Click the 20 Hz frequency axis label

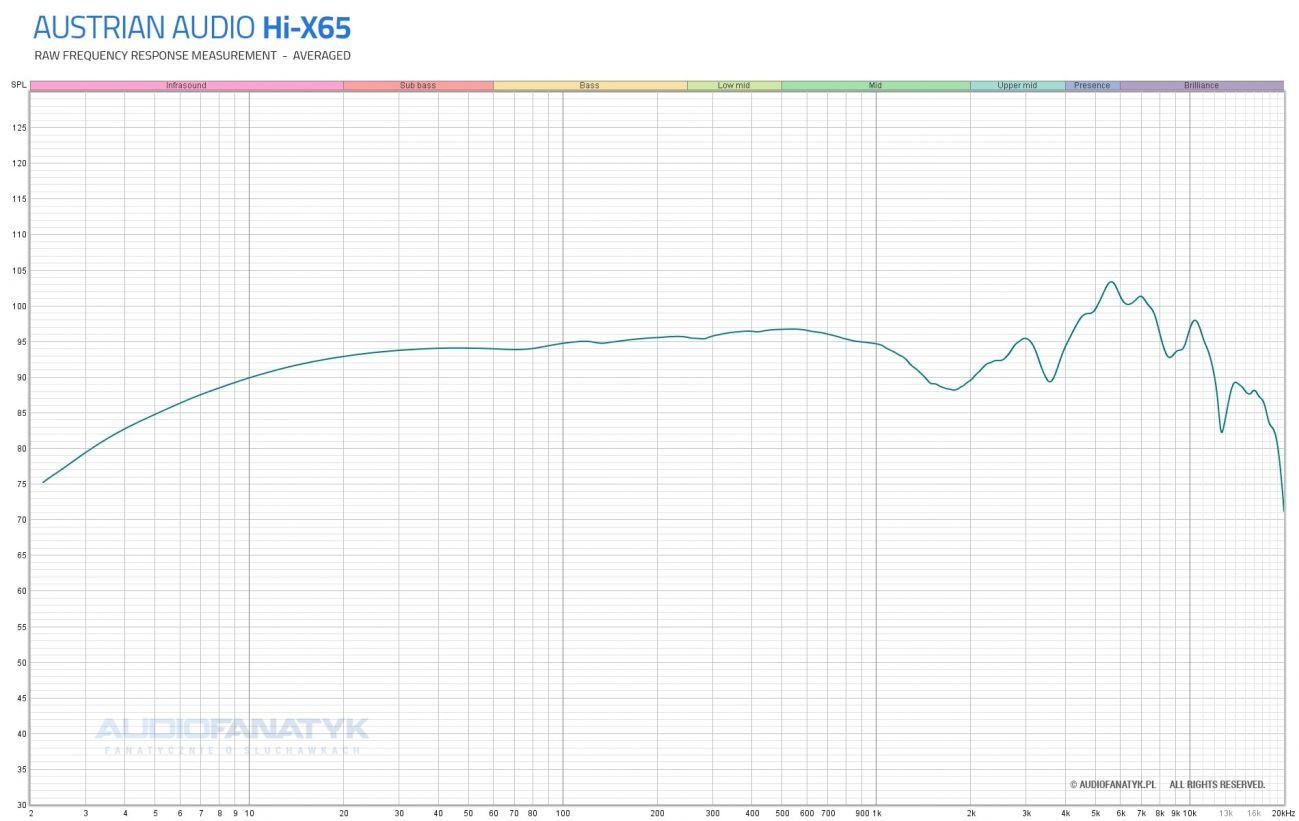343,814
